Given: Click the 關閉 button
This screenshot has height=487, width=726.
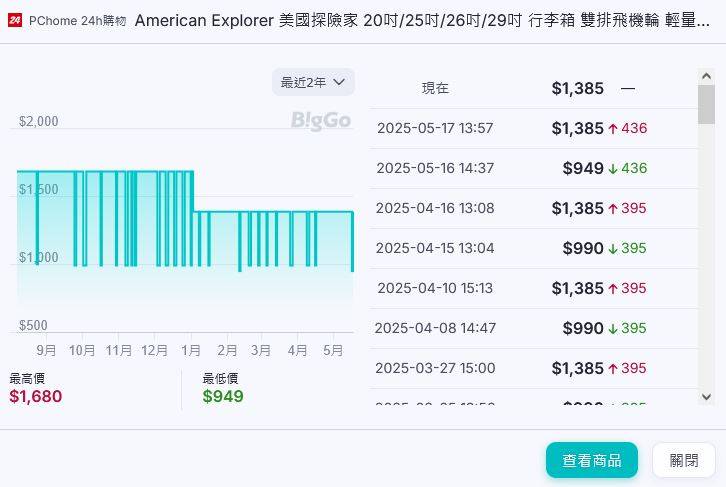Looking at the screenshot, I should pos(684,460).
